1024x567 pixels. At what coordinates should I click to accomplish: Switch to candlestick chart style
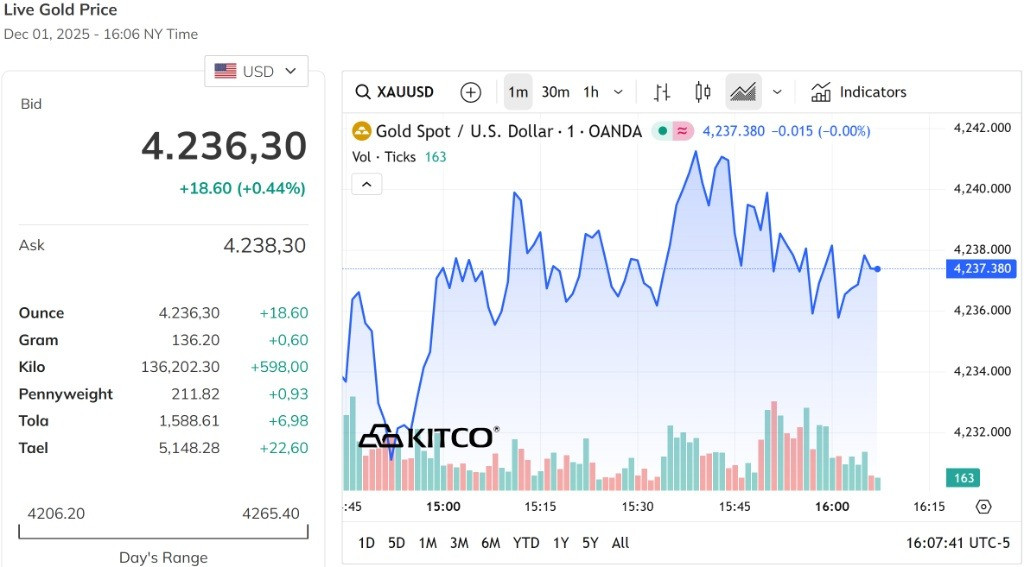pos(703,92)
